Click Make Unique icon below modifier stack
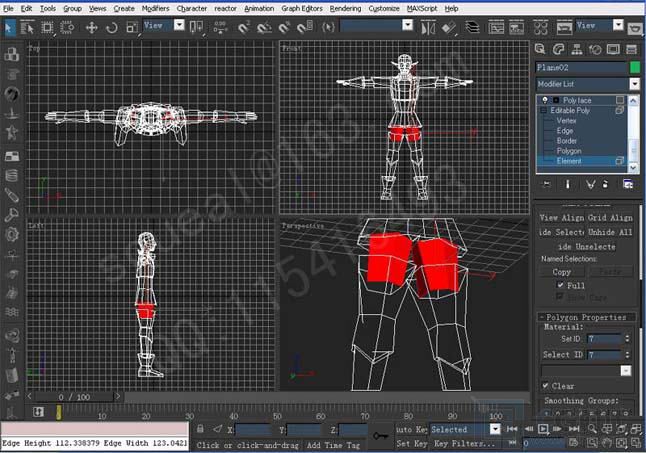 click(590, 184)
